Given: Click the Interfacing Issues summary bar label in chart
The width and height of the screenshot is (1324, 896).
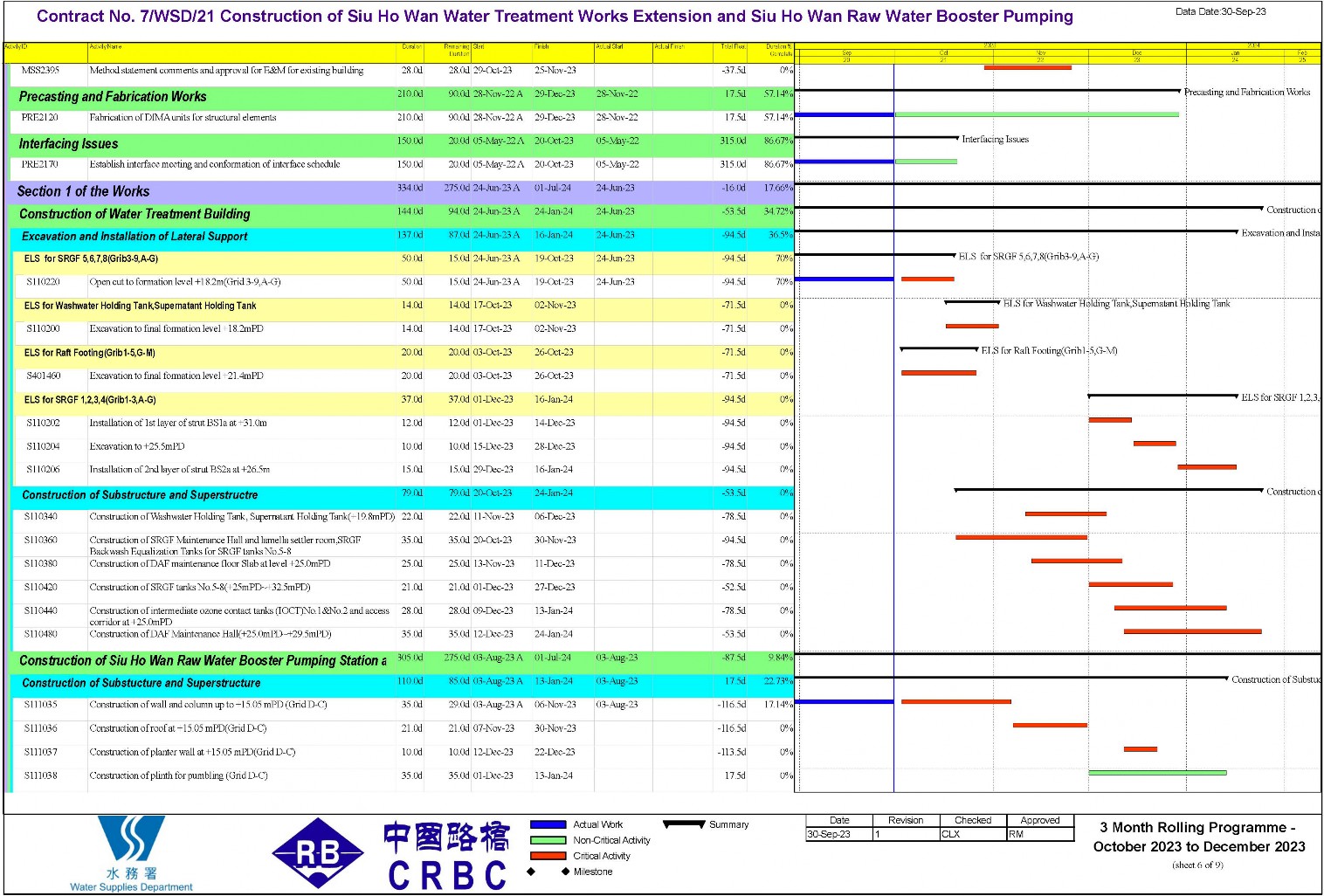Looking at the screenshot, I should (995, 140).
